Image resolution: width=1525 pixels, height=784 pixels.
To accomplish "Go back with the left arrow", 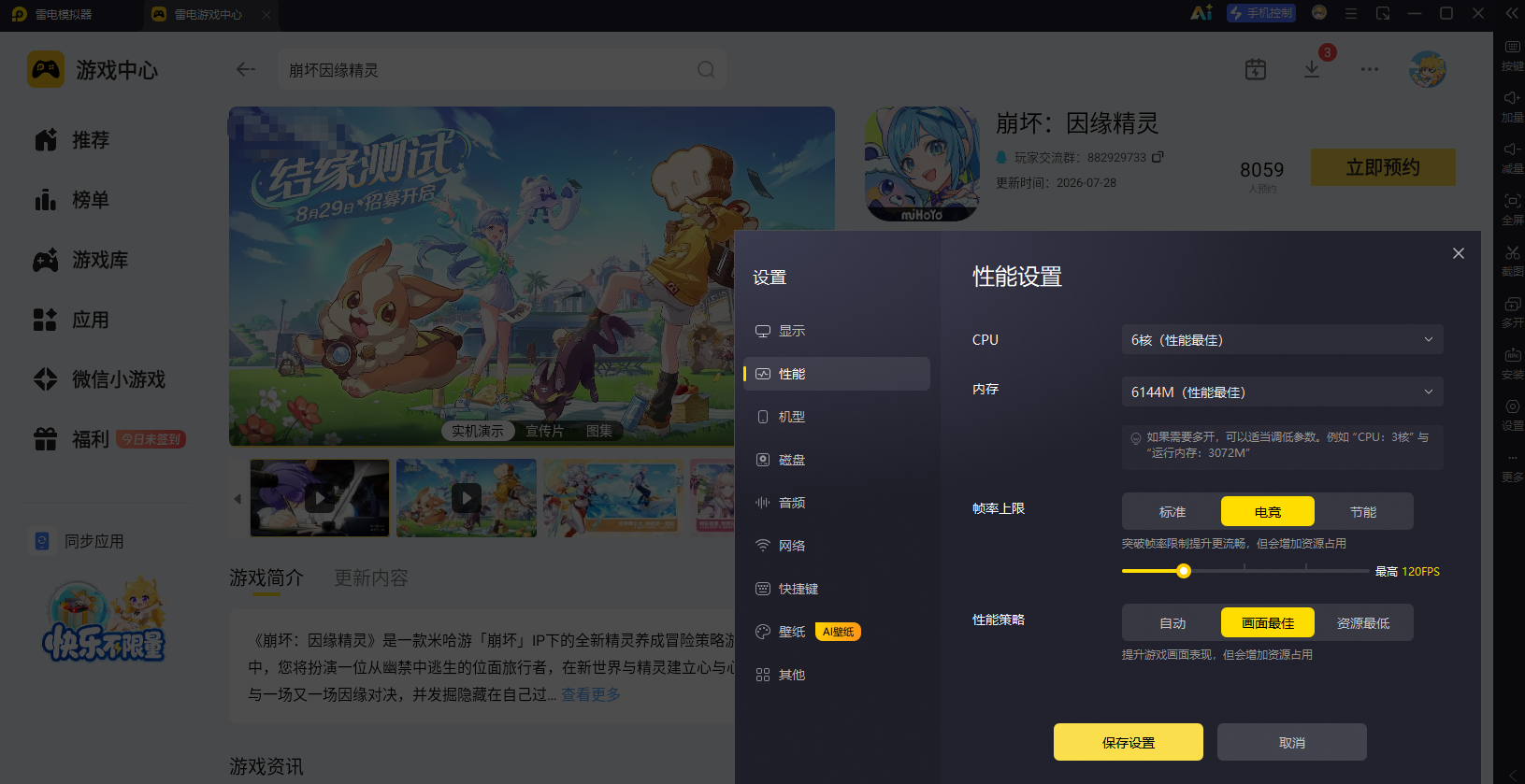I will (246, 70).
